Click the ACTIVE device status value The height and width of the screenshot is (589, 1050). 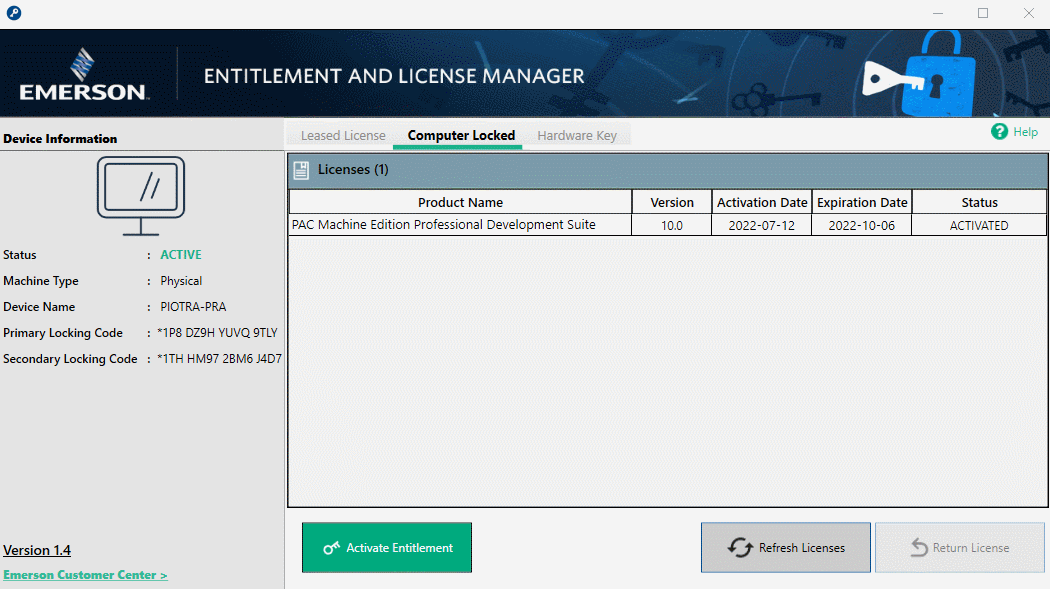point(181,255)
